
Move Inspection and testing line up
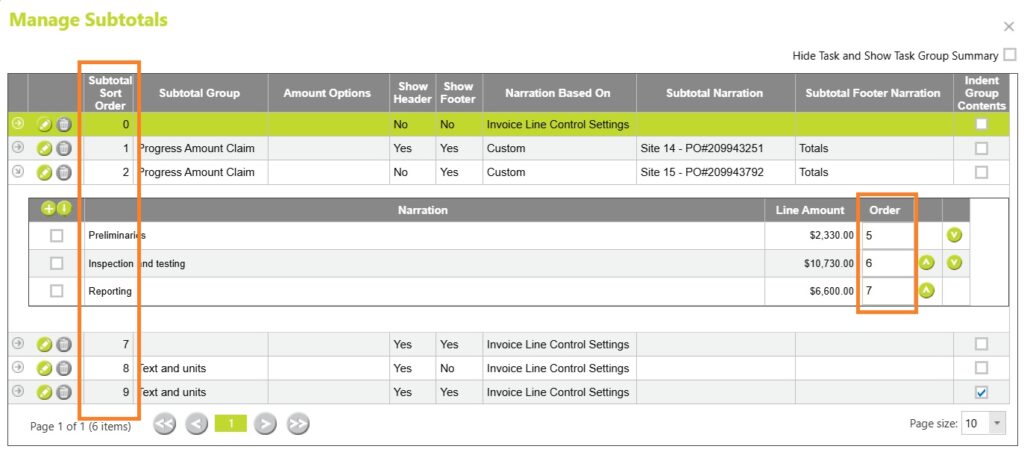tap(927, 263)
